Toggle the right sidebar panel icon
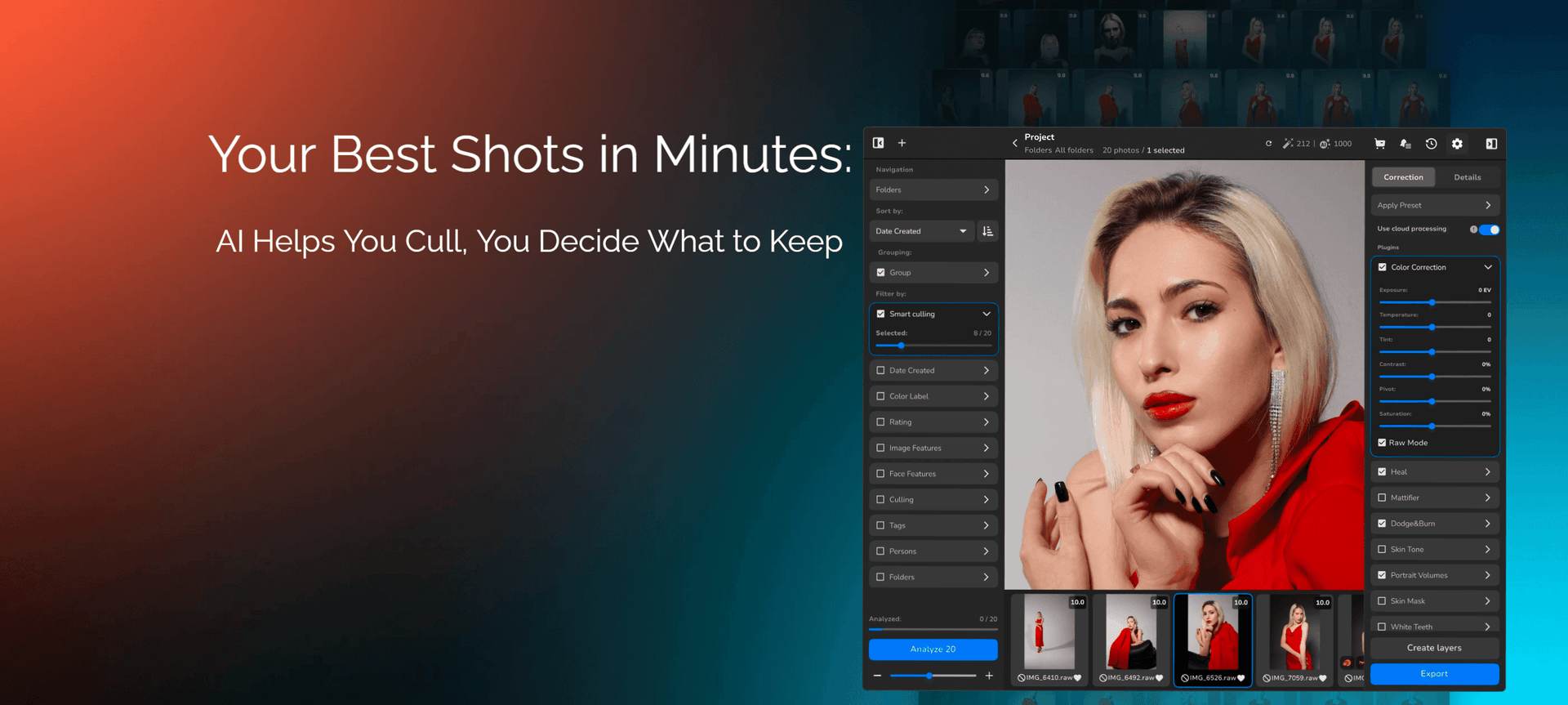Screen dimensions: 1568x705 click(1492, 144)
